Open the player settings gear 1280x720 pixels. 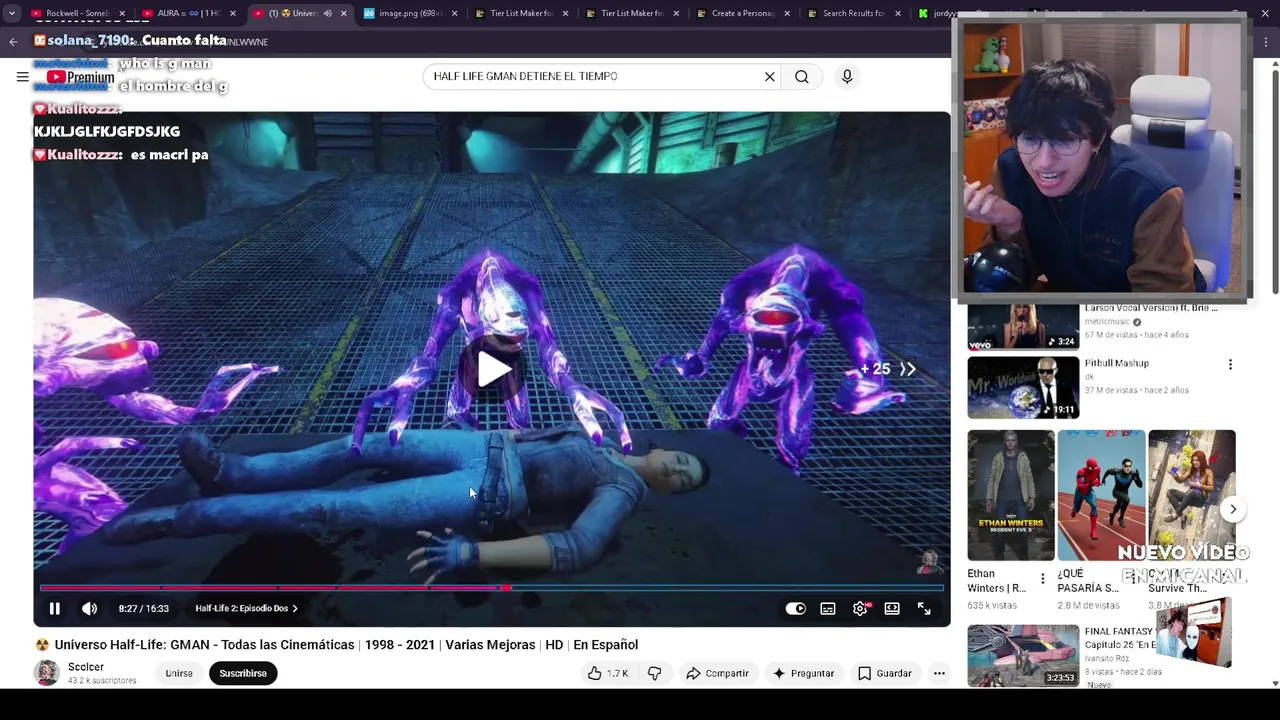(x=860, y=608)
